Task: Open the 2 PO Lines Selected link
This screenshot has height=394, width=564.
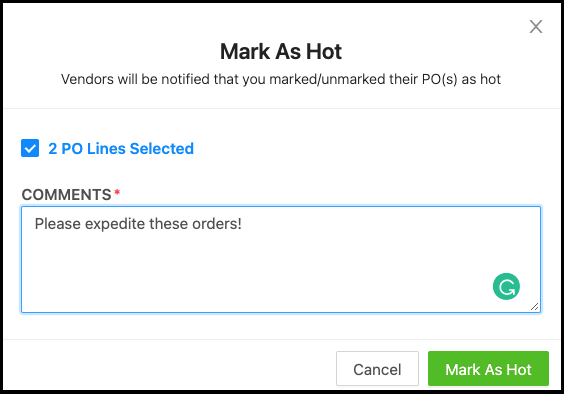Action: [121, 149]
